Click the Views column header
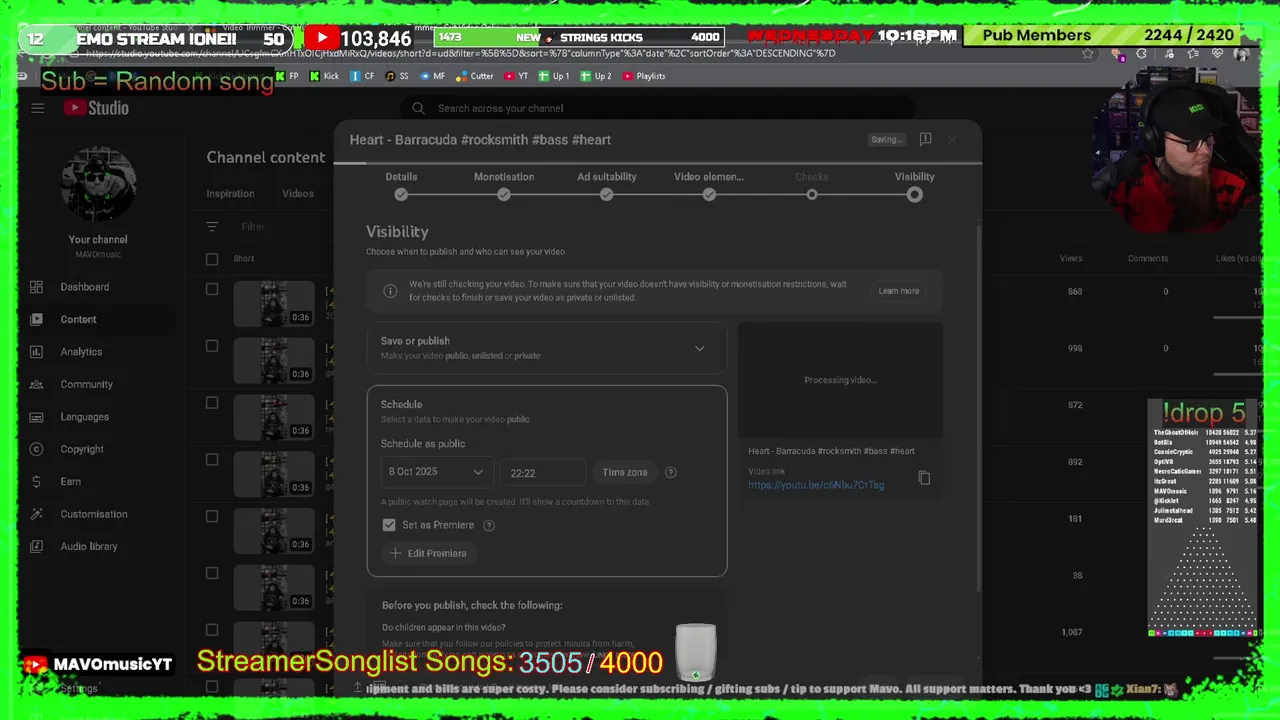The height and width of the screenshot is (720, 1280). 1071,259
